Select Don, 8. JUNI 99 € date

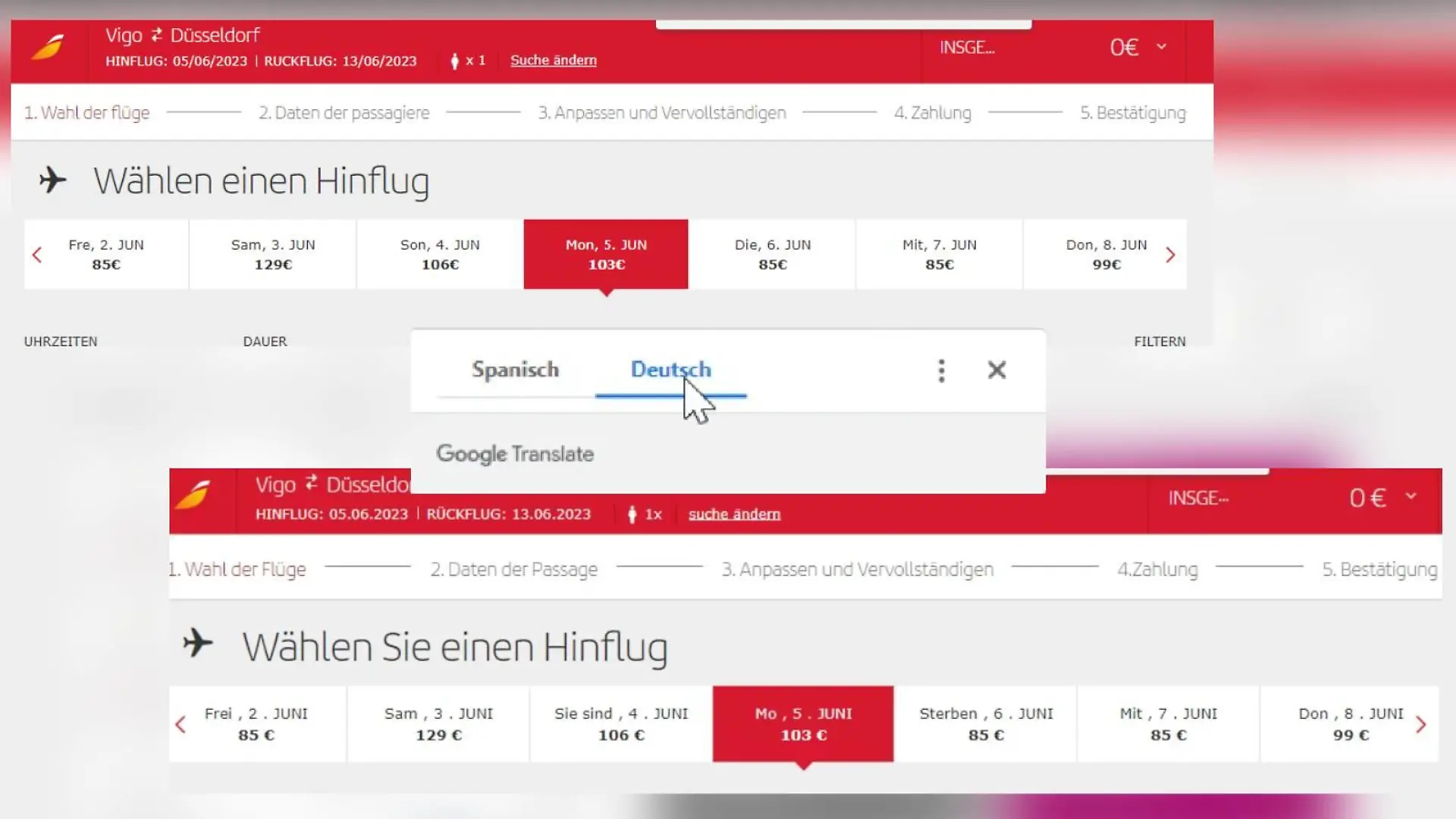[x=1351, y=724]
